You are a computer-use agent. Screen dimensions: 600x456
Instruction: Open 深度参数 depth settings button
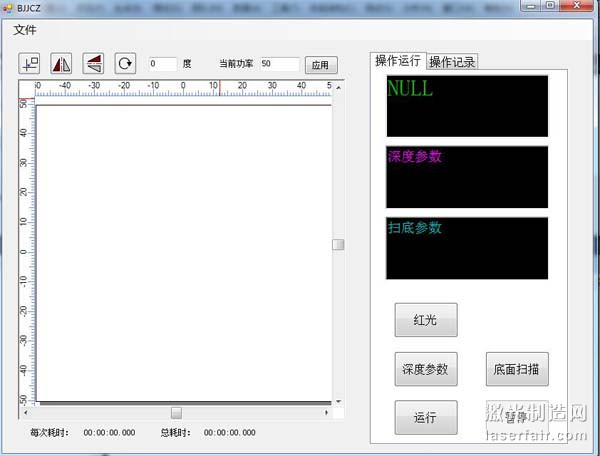coord(426,369)
